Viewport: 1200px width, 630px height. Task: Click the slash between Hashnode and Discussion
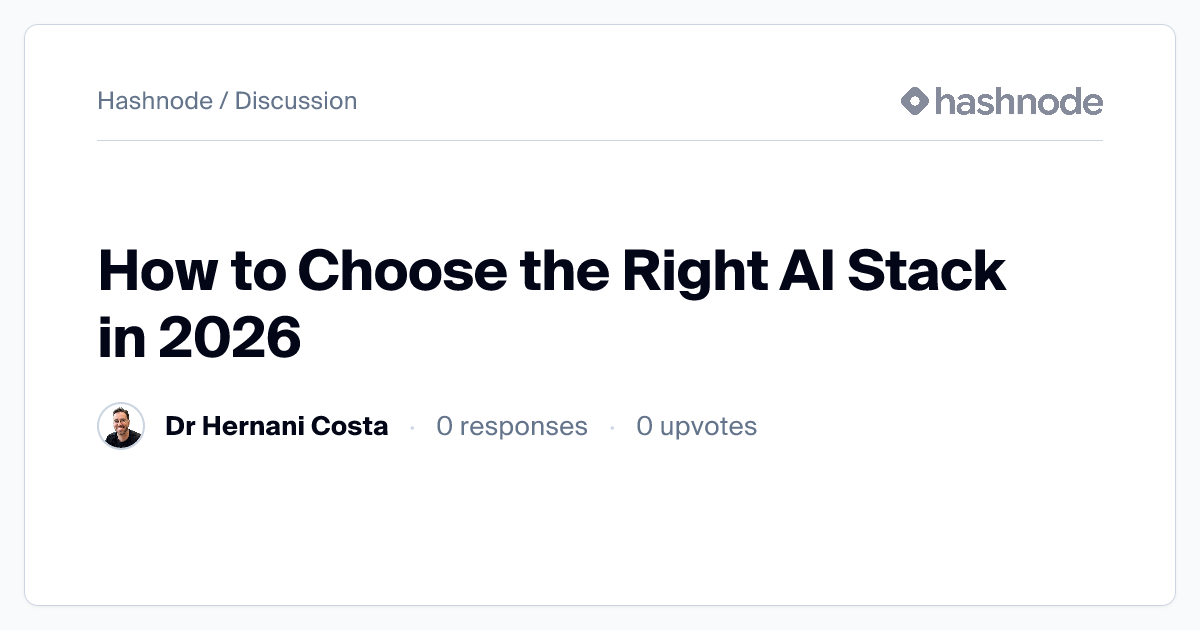pos(224,101)
